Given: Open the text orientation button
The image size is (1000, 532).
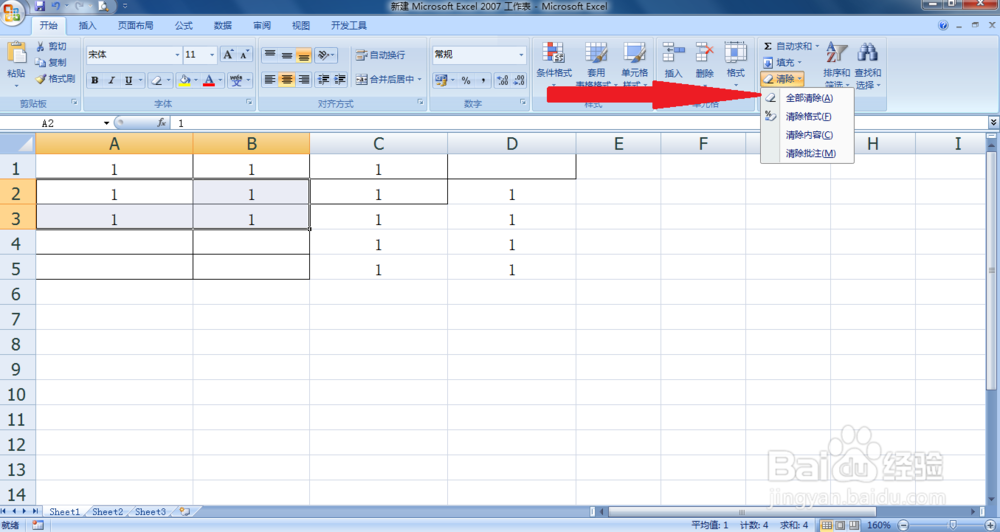Looking at the screenshot, I should coord(326,55).
